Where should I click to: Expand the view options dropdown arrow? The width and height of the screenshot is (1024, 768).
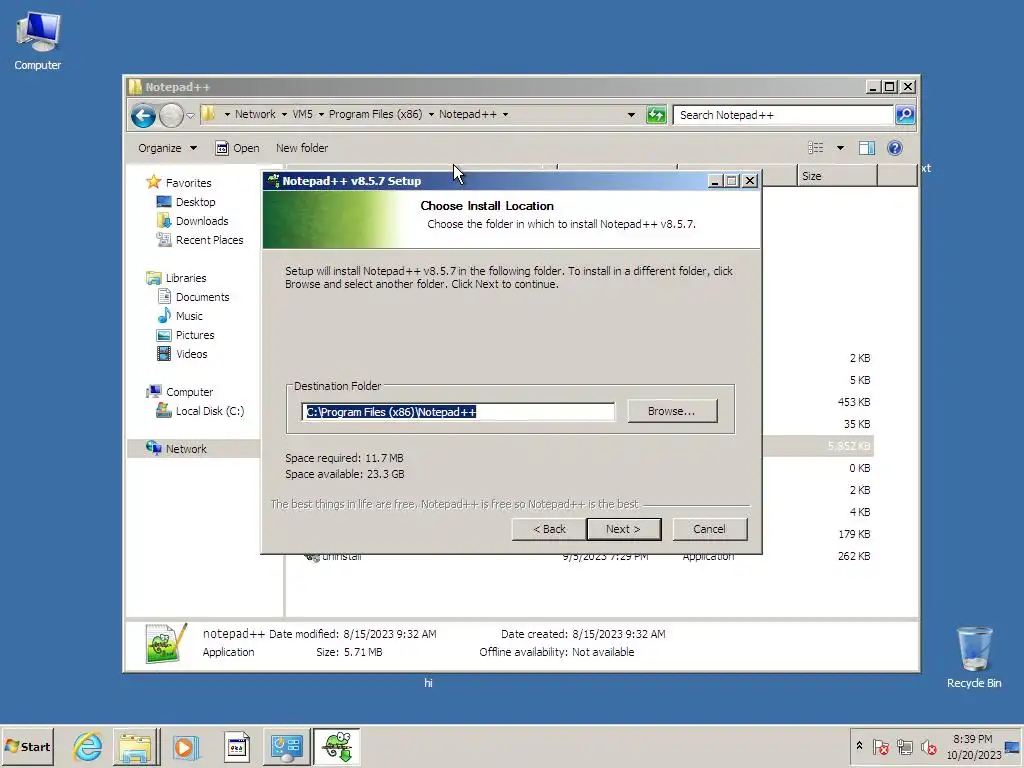840,148
